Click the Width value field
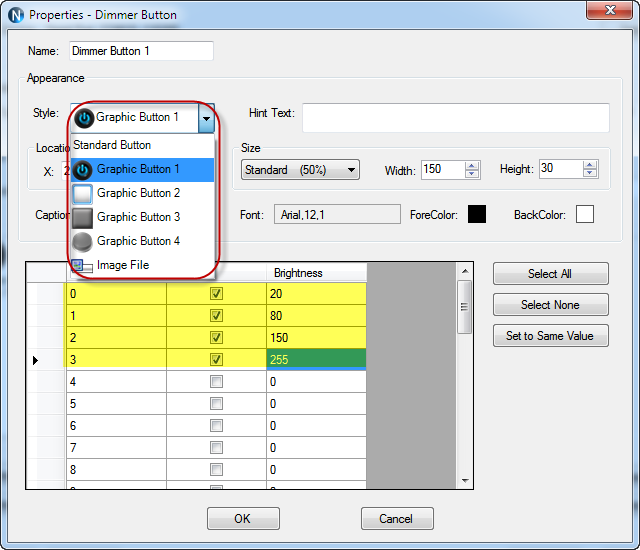The width and height of the screenshot is (640, 550). [x=443, y=169]
